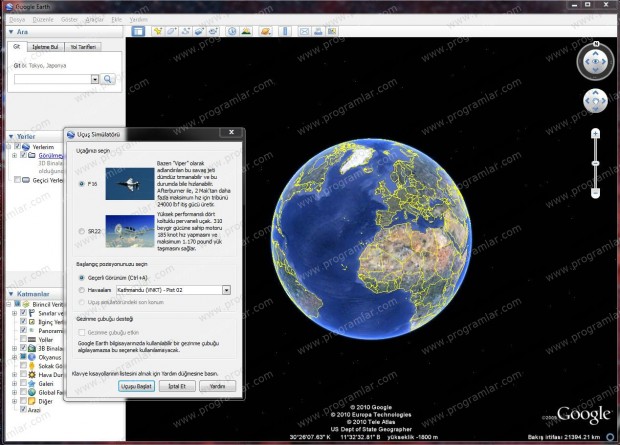The width and height of the screenshot is (620, 445).
Task: Open the search history dropdown arrow
Action: click(95, 79)
